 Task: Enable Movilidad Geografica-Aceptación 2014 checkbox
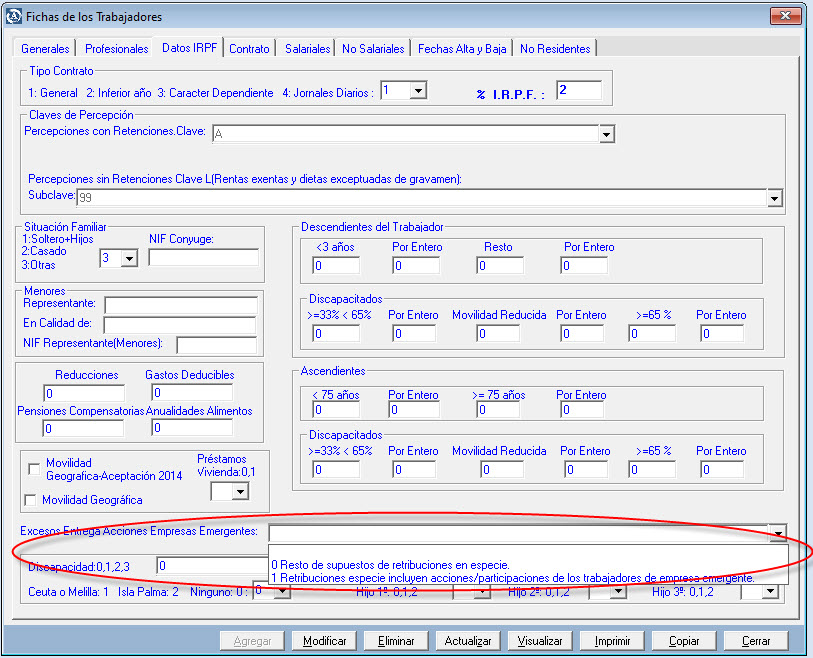click(34, 469)
